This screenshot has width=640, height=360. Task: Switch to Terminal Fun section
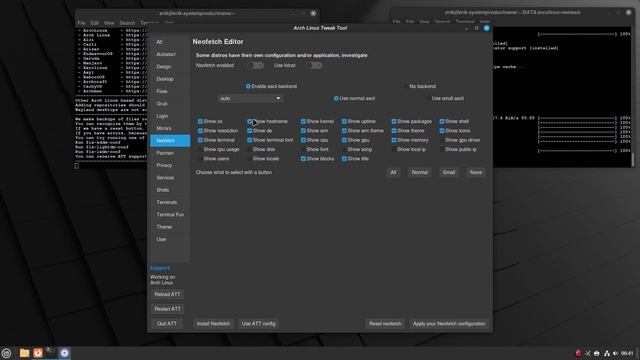click(170, 215)
